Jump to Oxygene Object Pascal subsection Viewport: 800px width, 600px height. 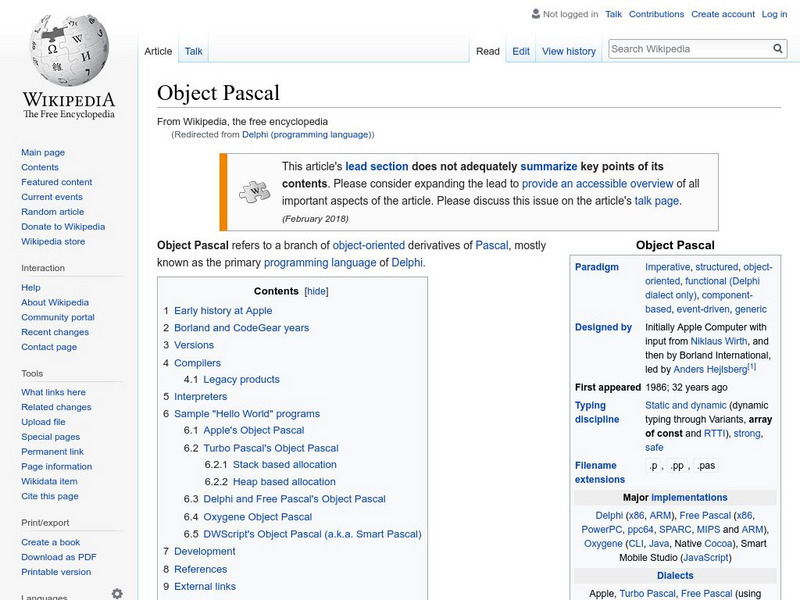coord(258,516)
